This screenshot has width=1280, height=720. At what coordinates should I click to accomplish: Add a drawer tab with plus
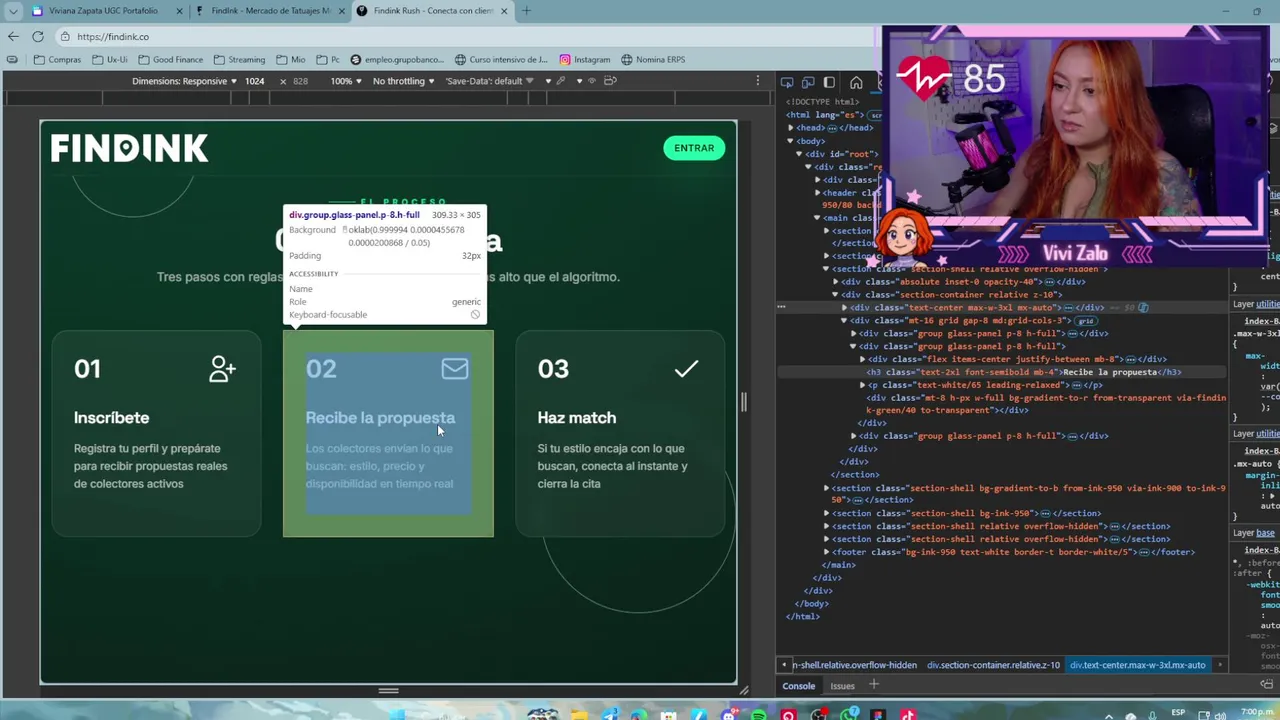pyautogui.click(x=873, y=685)
